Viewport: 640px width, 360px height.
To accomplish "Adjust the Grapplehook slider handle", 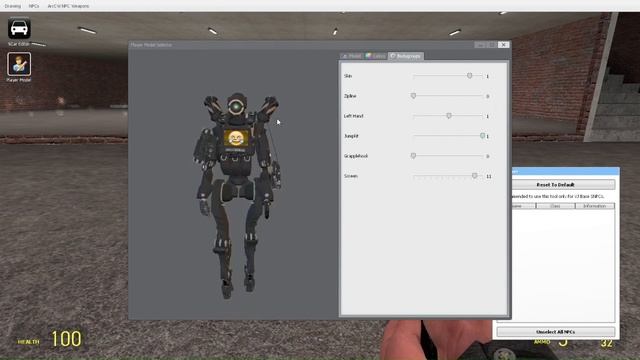I will pos(413,156).
